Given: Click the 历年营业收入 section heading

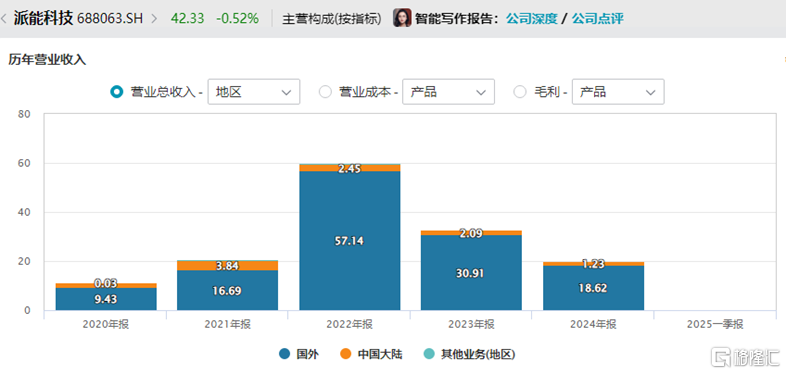Looking at the screenshot, I should 47,60.
